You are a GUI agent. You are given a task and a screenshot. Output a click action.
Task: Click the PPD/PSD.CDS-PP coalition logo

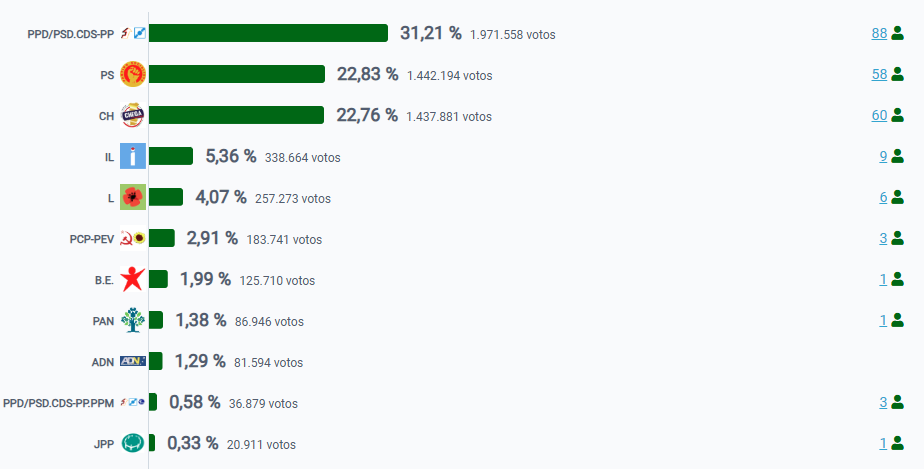coord(132,33)
